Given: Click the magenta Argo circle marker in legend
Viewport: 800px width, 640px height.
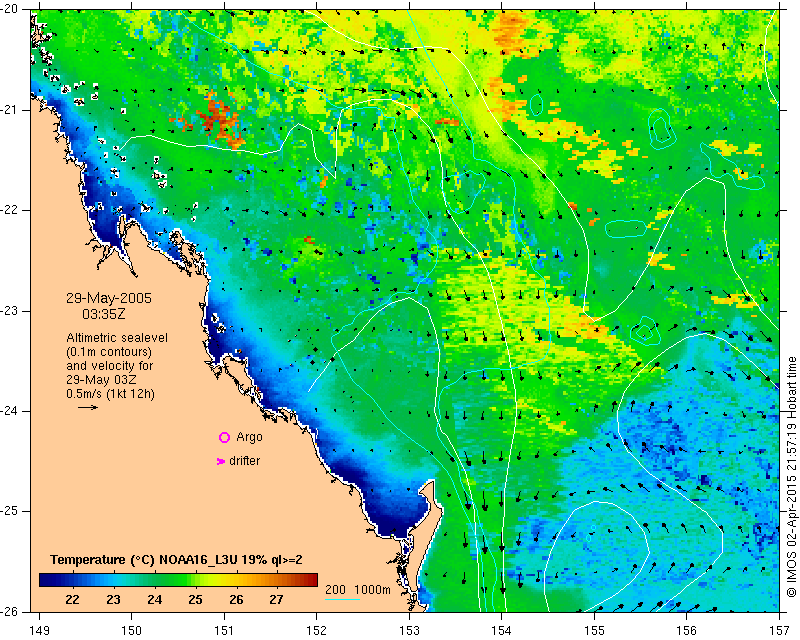Looking at the screenshot, I should pyautogui.click(x=224, y=437).
